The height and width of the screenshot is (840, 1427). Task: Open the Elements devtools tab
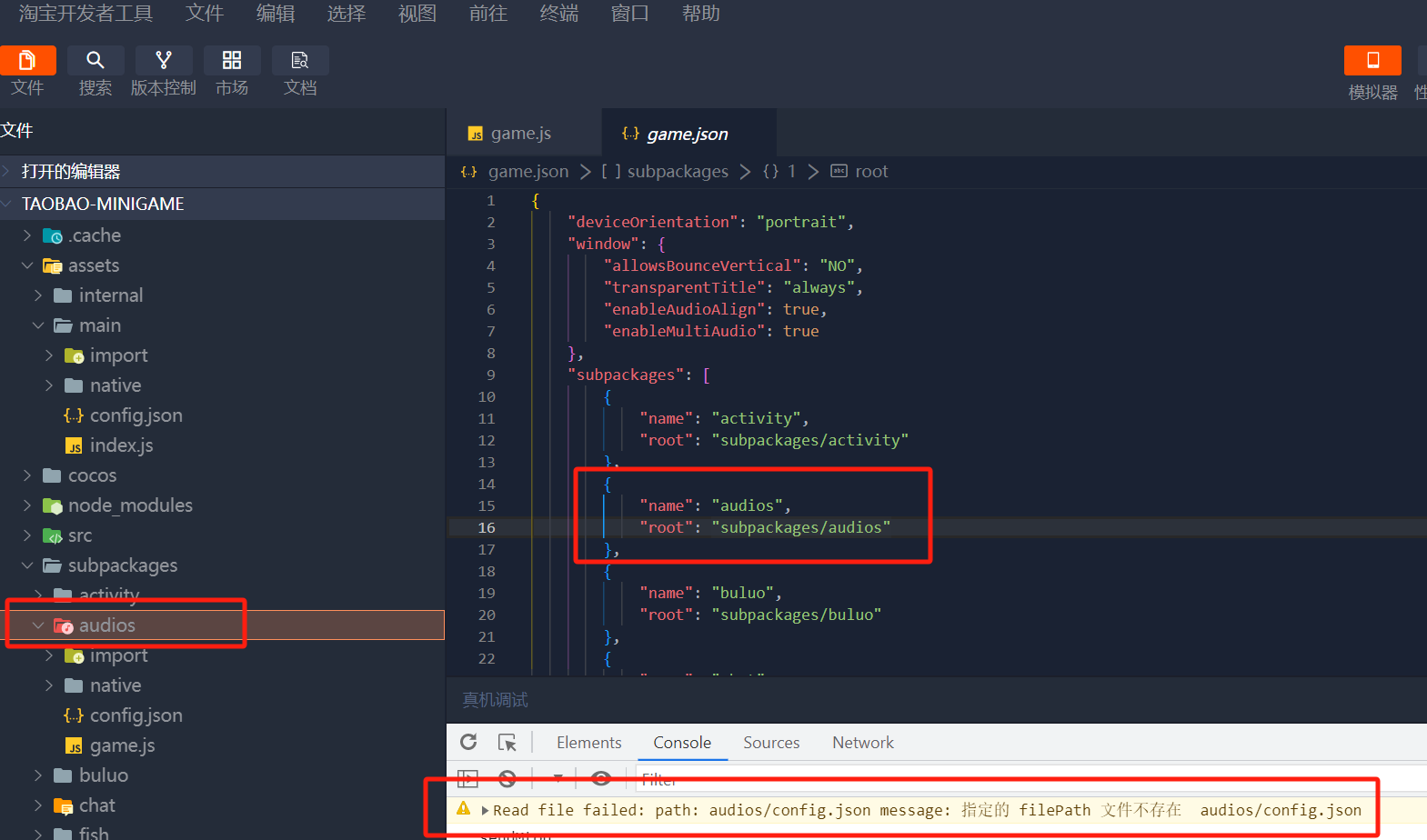point(589,743)
